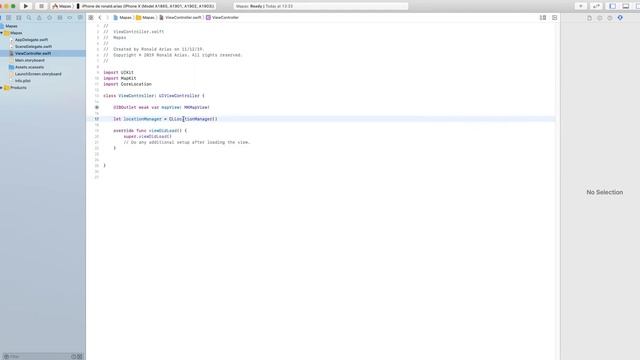Open the ViewController class jump bar segment

(222, 18)
